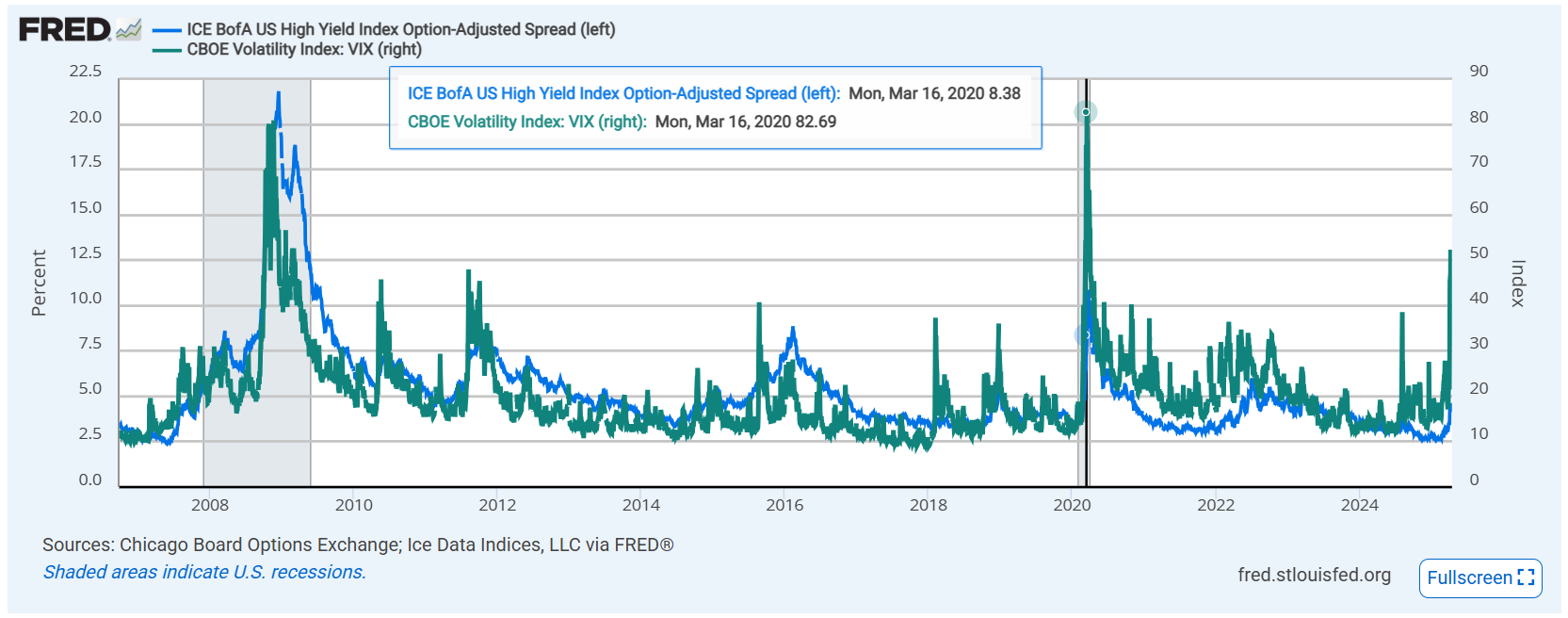The height and width of the screenshot is (618, 1568).
Task: Click the 2024 label on the x-axis
Action: [x=1359, y=505]
